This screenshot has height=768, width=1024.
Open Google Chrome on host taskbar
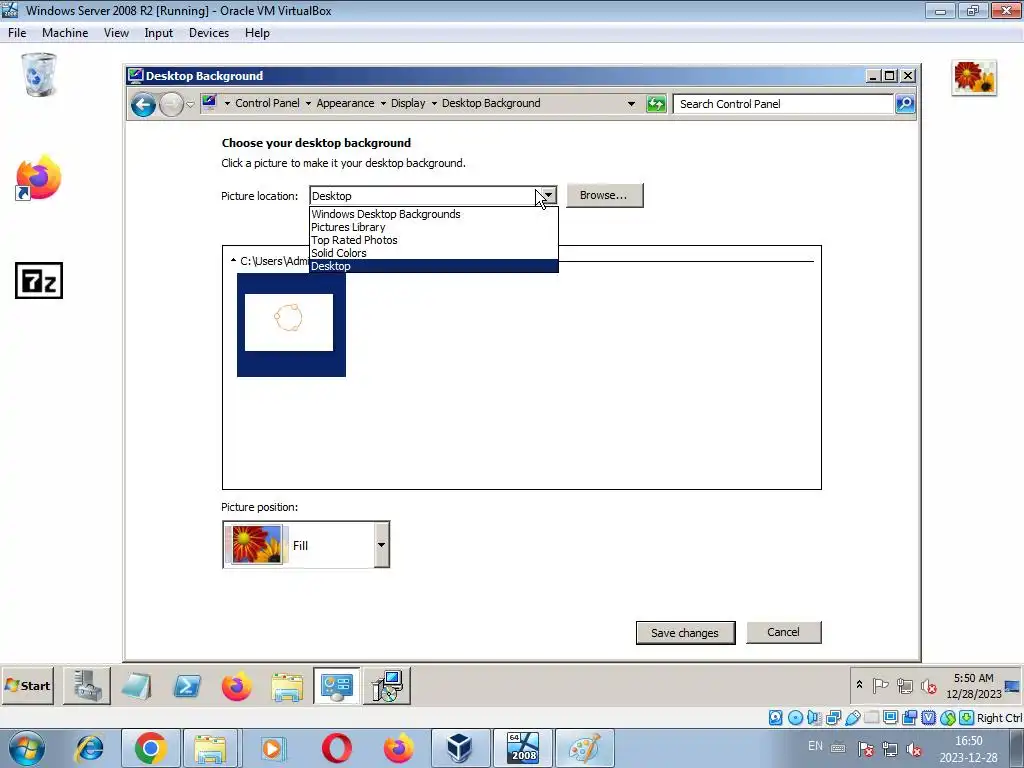pyautogui.click(x=151, y=748)
